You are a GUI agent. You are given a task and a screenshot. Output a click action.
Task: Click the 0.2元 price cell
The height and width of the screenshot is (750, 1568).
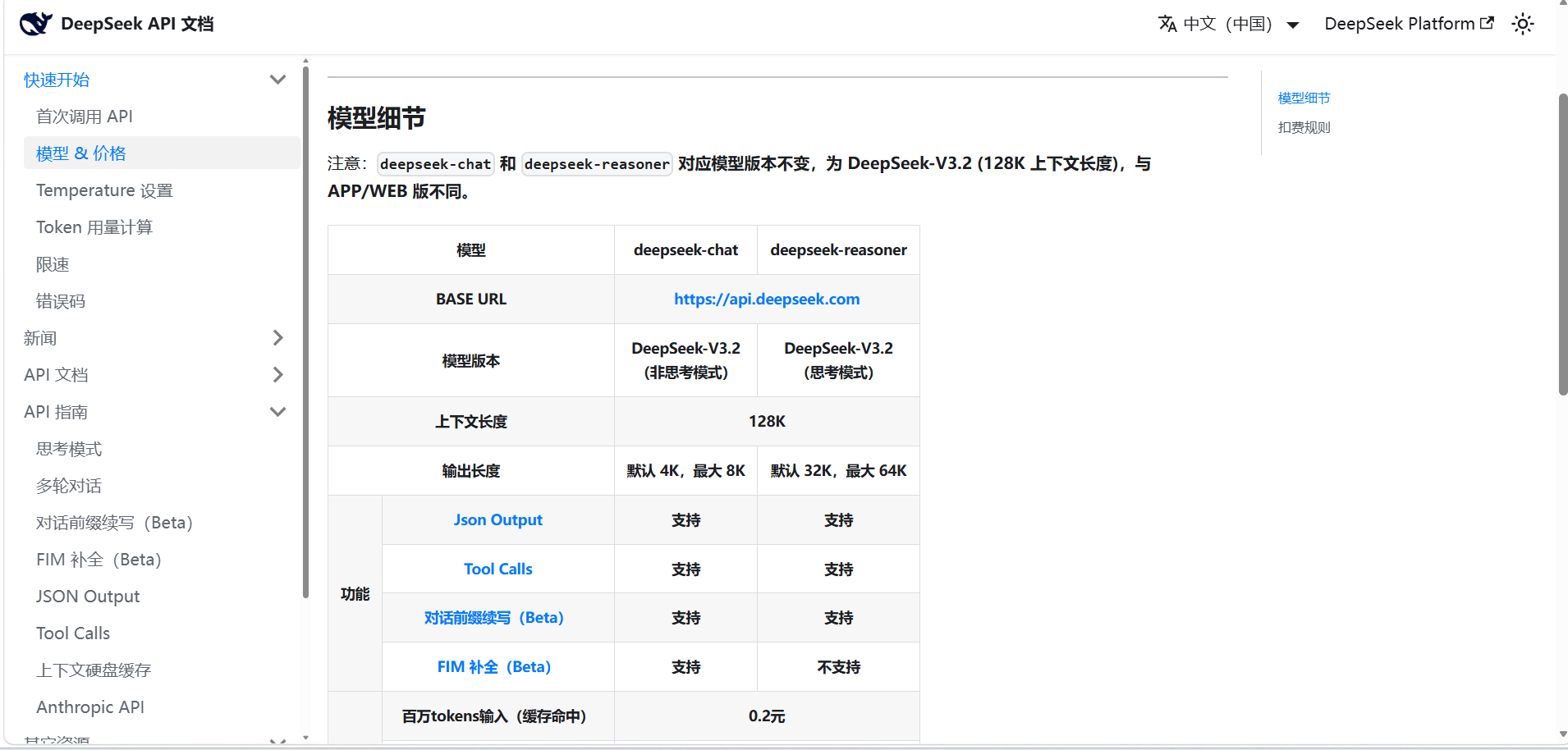pos(767,716)
